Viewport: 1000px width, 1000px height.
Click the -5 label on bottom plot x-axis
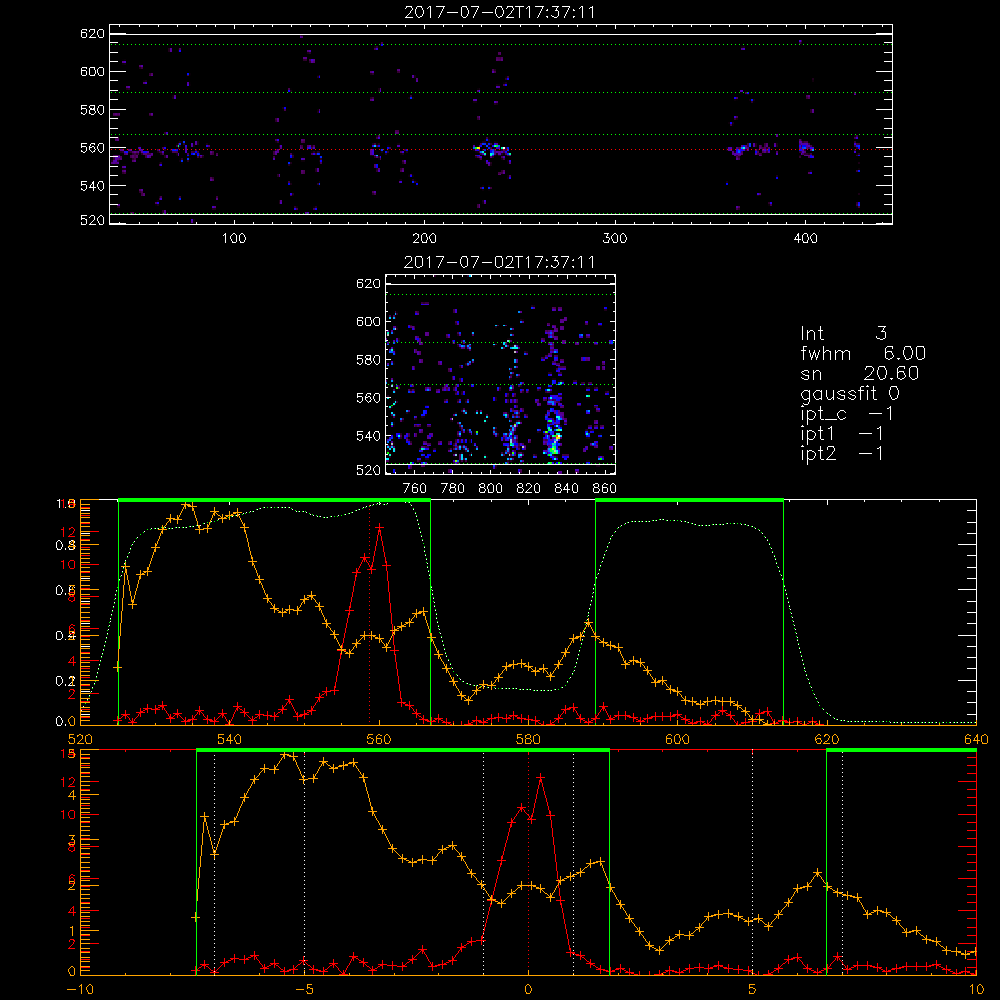pyautogui.click(x=304, y=989)
